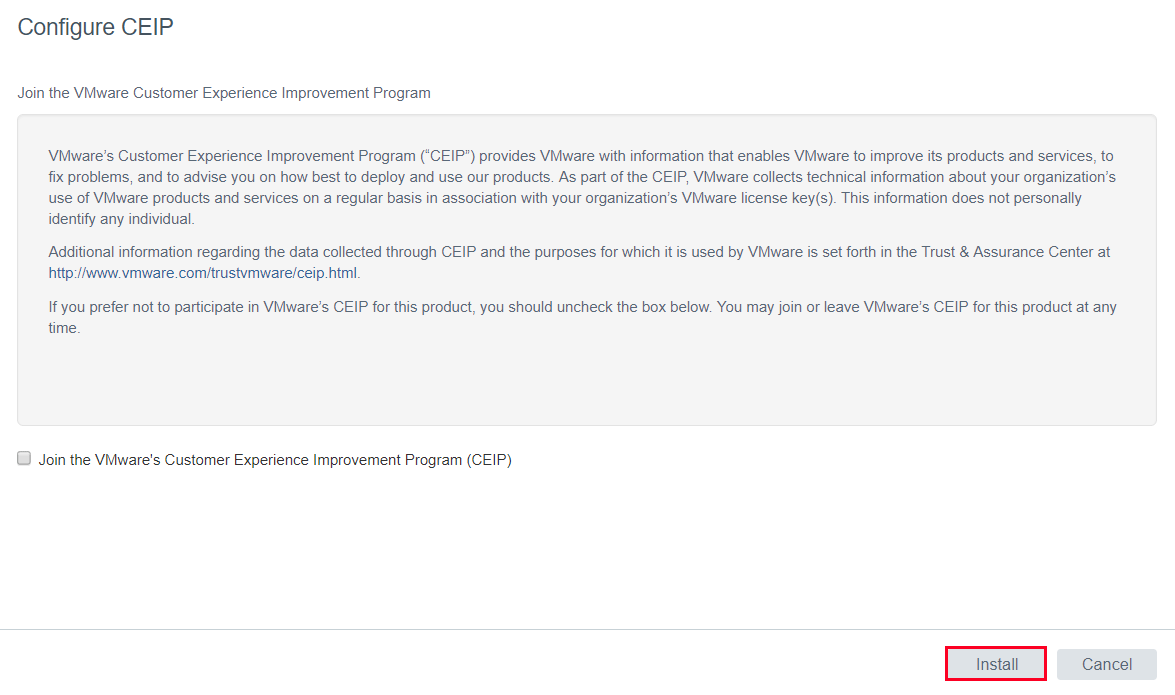Click the checkbox label ending in "Program (CEIP)"
The height and width of the screenshot is (695, 1175).
(x=275, y=460)
